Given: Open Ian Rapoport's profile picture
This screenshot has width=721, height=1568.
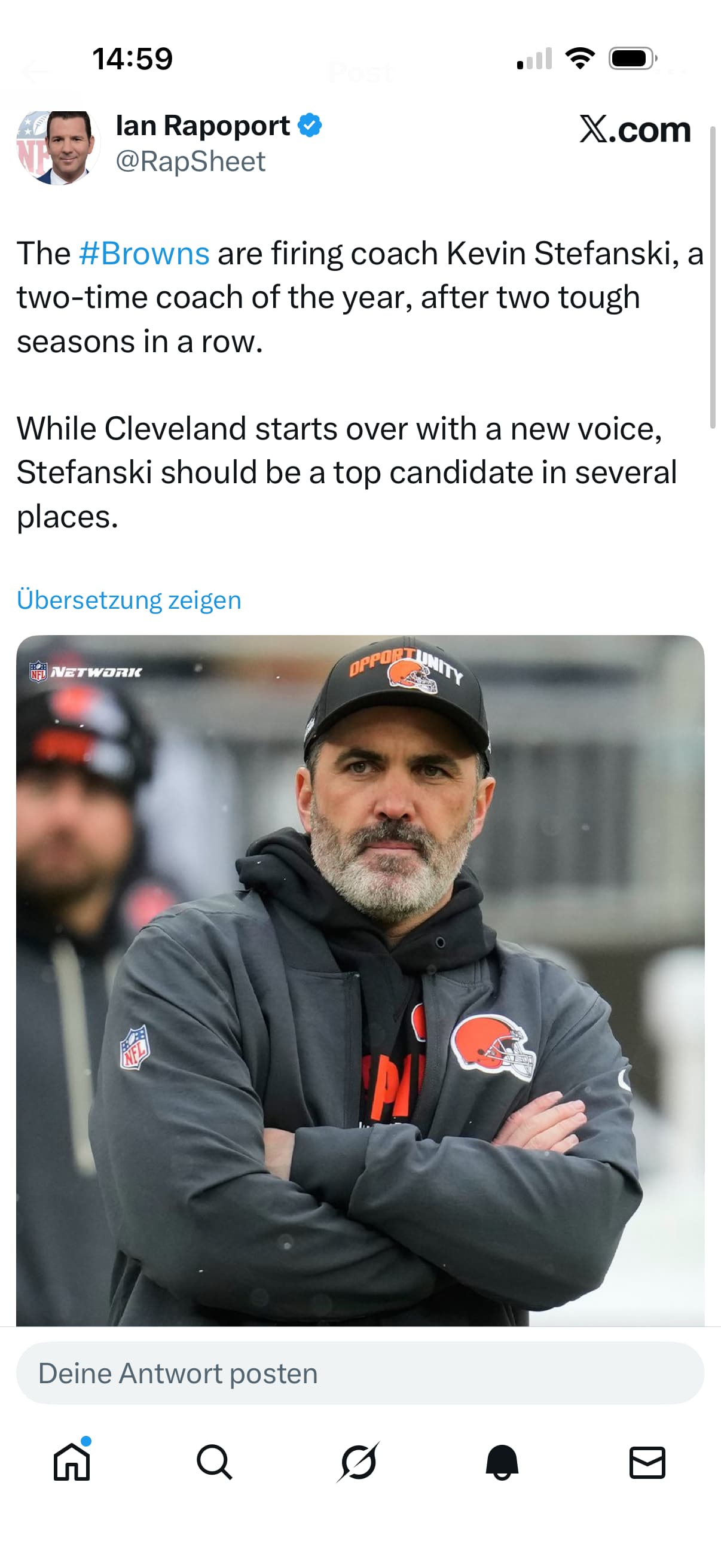Looking at the screenshot, I should point(58,147).
